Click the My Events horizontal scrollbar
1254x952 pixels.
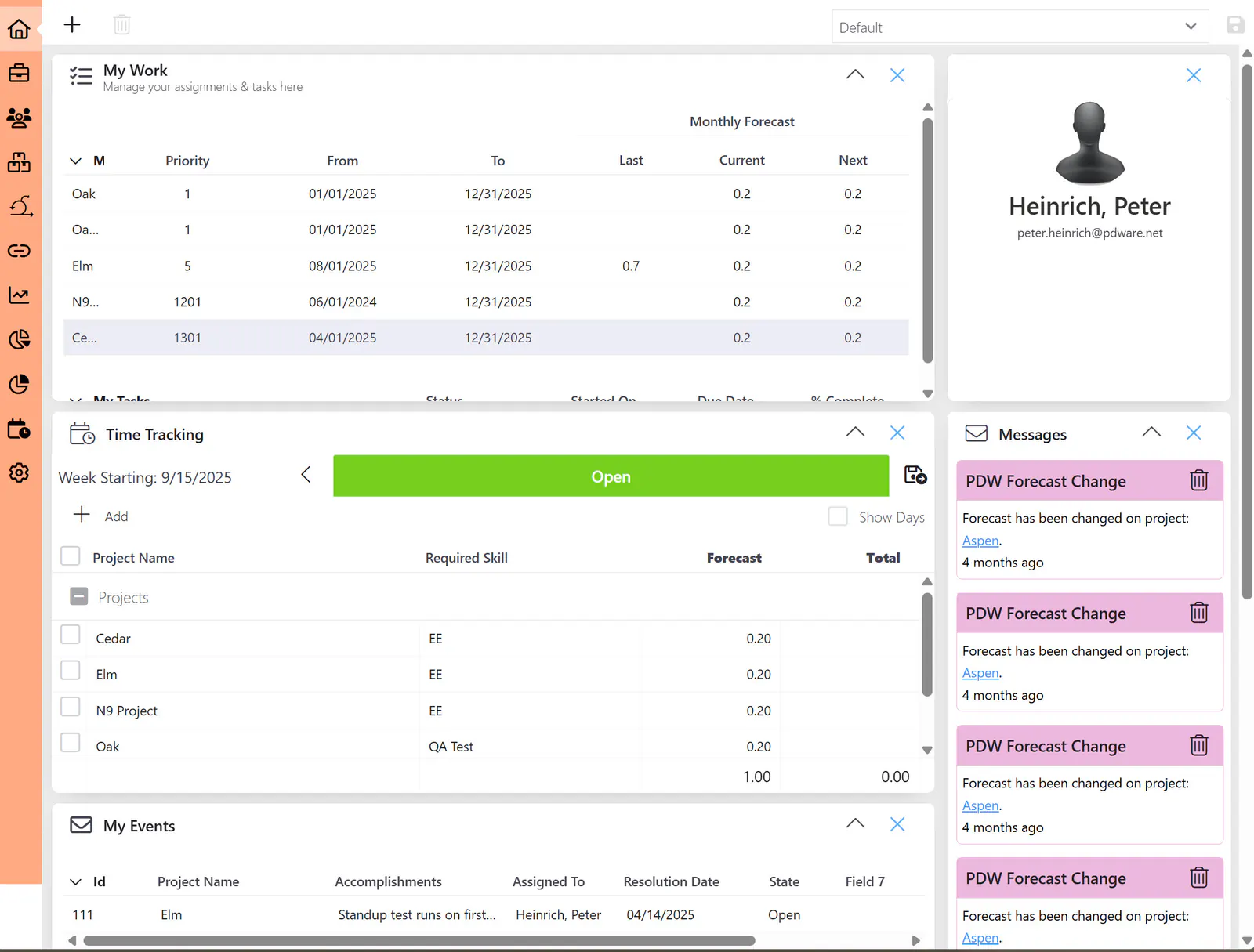point(419,940)
